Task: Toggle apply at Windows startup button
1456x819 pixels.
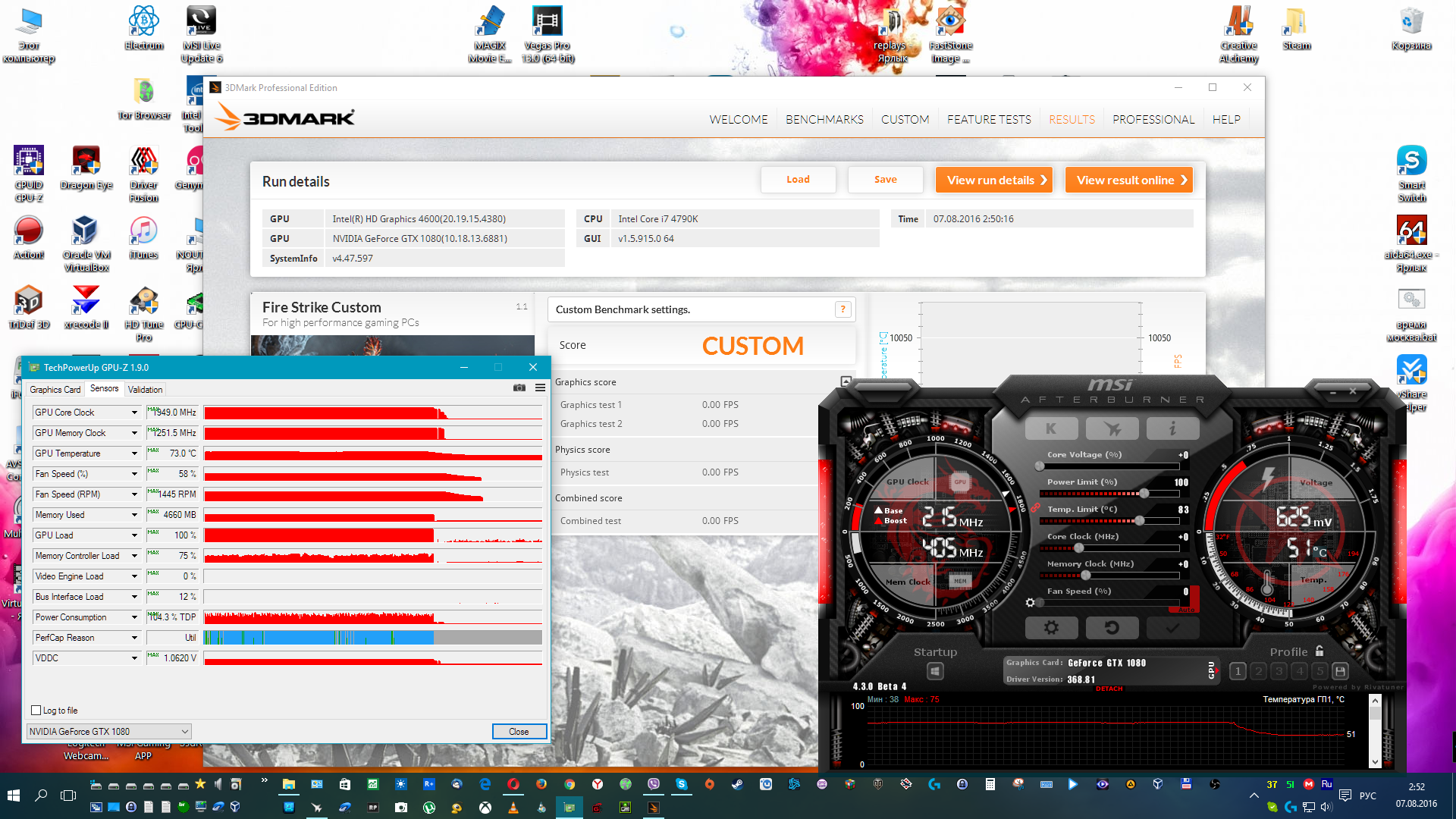Action: (935, 671)
